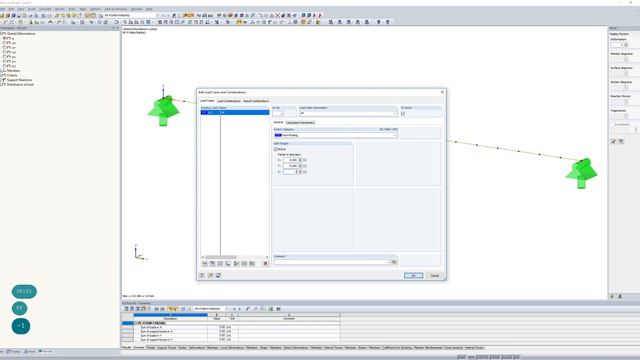640x360 pixels.
Task: Switch to the Load Combinations tab
Action: point(229,101)
